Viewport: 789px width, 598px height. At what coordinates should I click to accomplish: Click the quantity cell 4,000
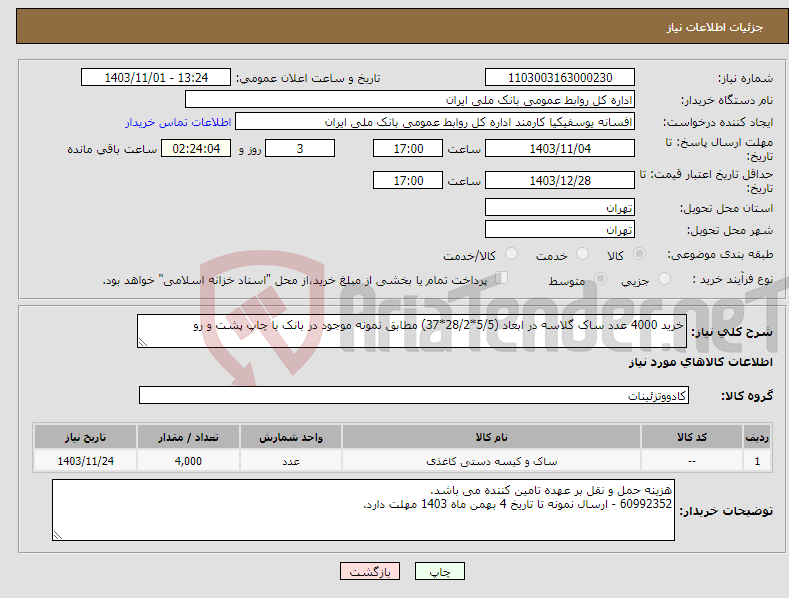point(188,461)
